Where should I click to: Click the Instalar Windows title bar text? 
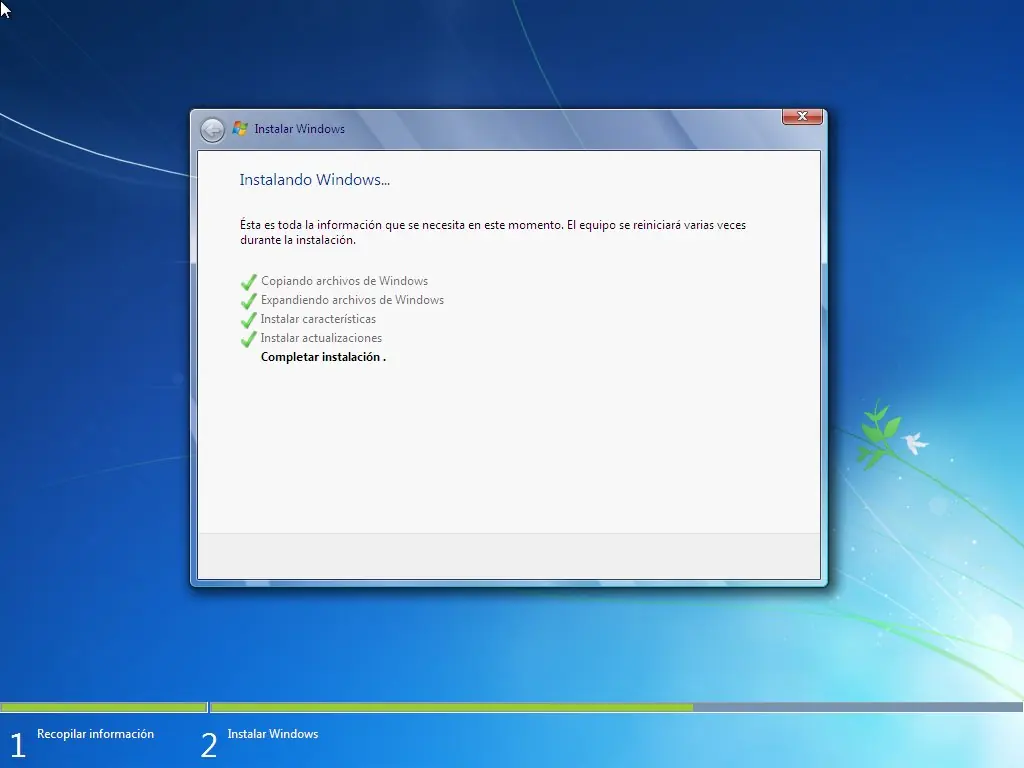299,129
